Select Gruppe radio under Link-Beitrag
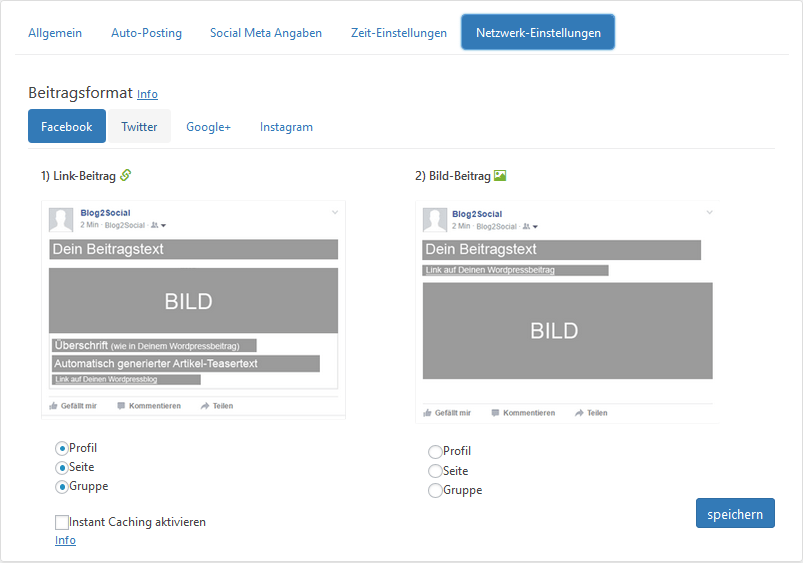This screenshot has height=563, width=803. pos(61,487)
